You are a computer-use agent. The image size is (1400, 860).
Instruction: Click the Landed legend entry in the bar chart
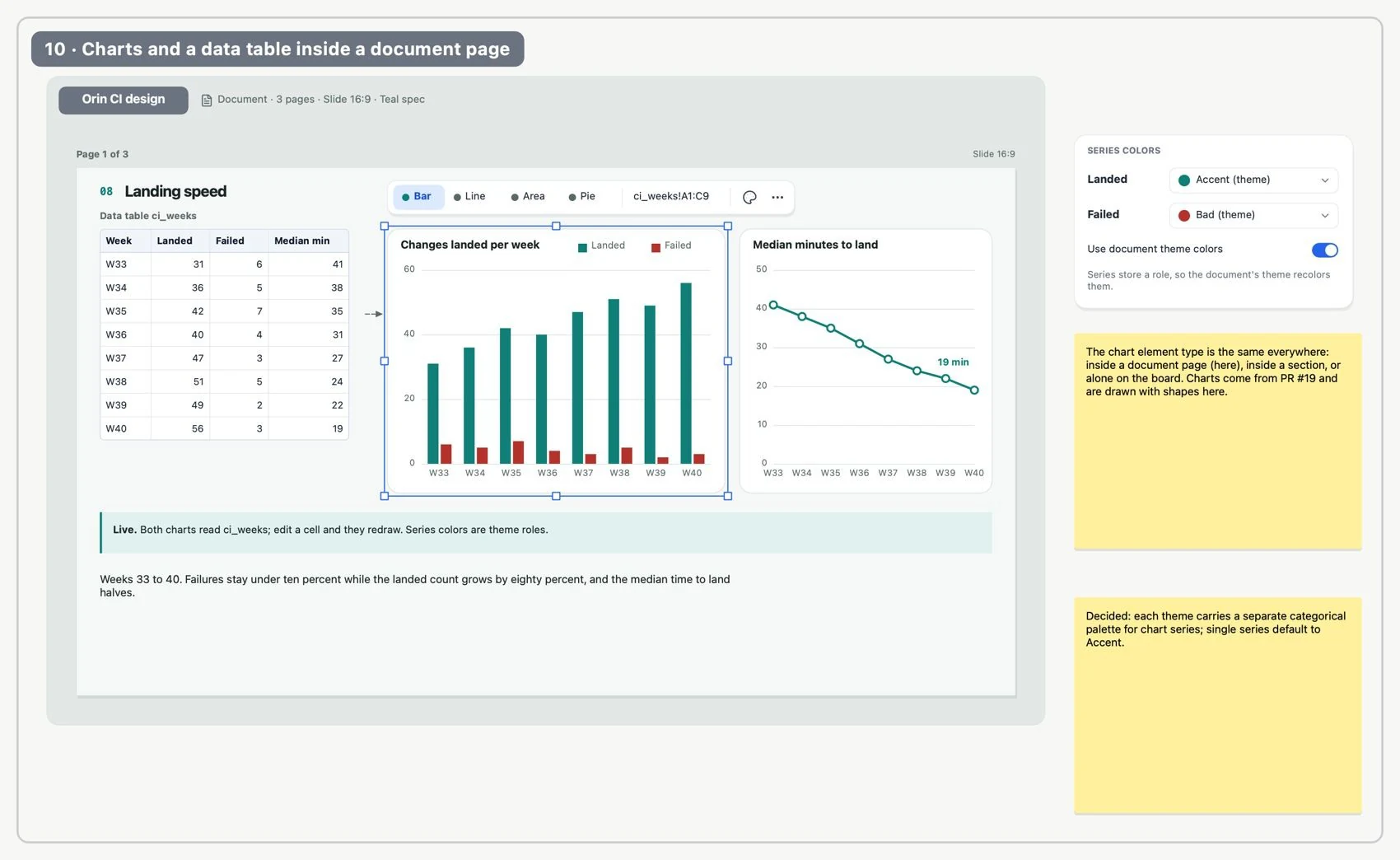pos(602,245)
